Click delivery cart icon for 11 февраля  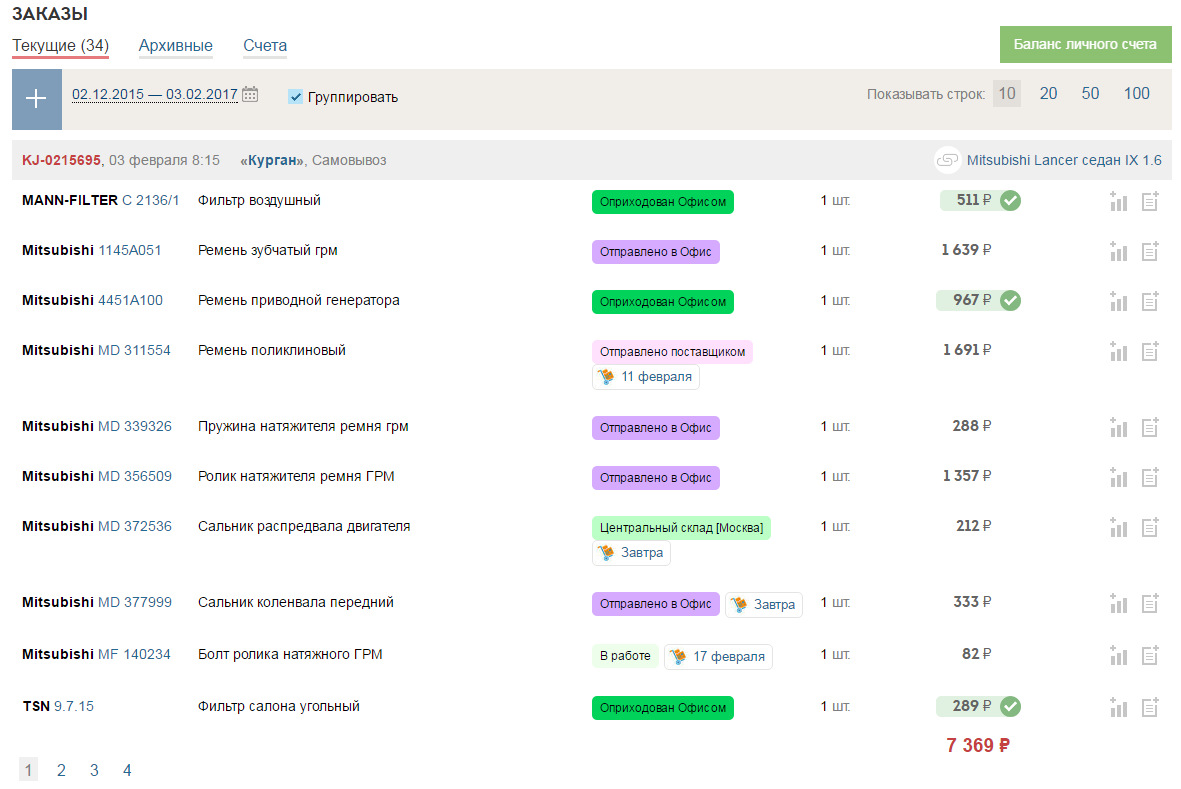pos(606,377)
